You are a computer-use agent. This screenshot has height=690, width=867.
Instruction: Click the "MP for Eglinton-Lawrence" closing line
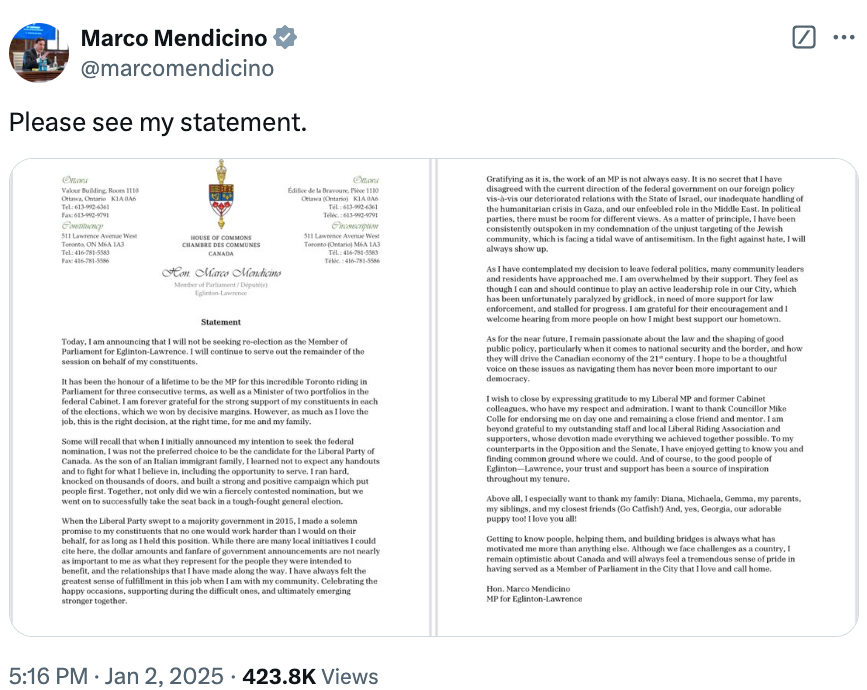tap(534, 599)
